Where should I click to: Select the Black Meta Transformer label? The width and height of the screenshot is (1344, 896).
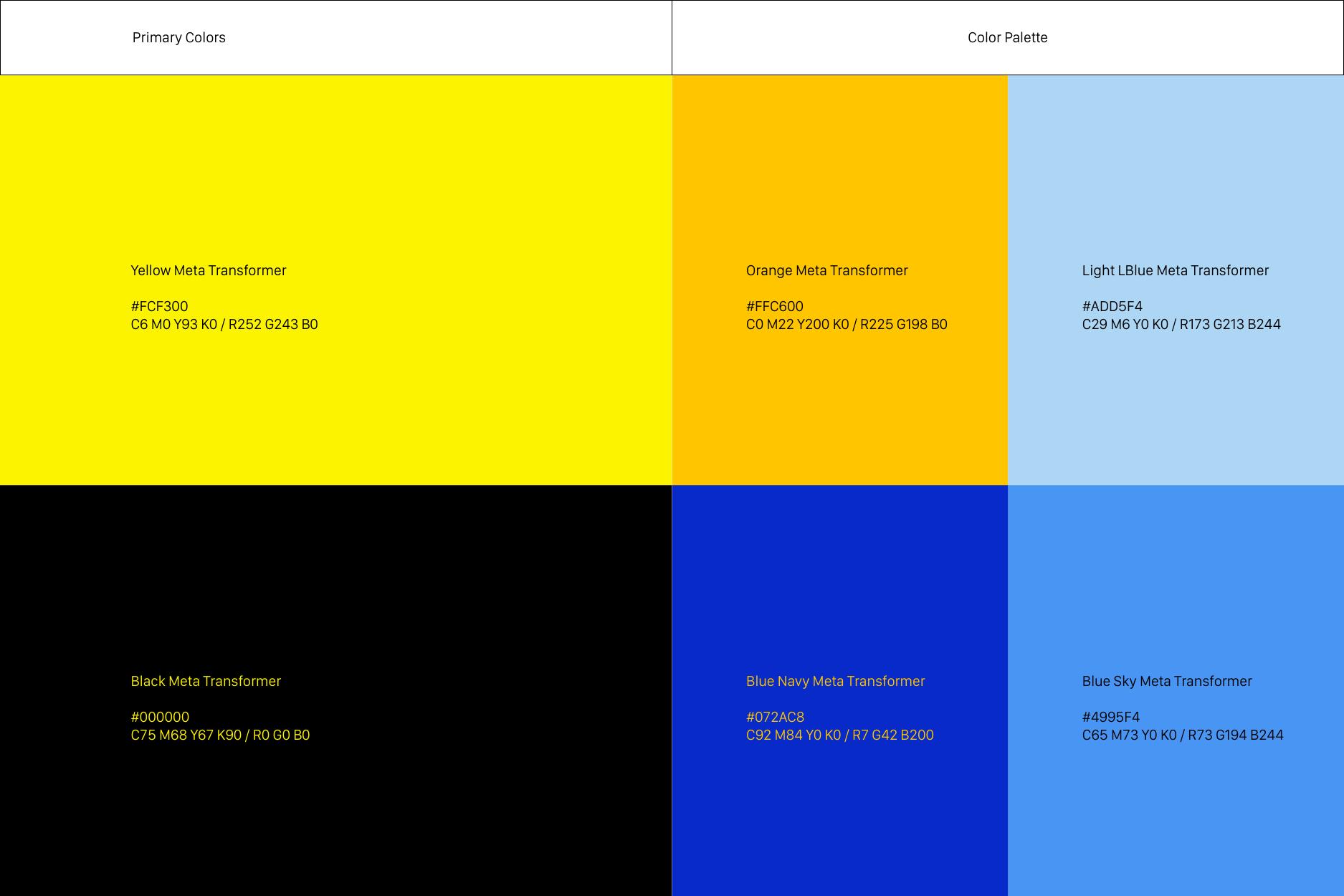coord(206,681)
